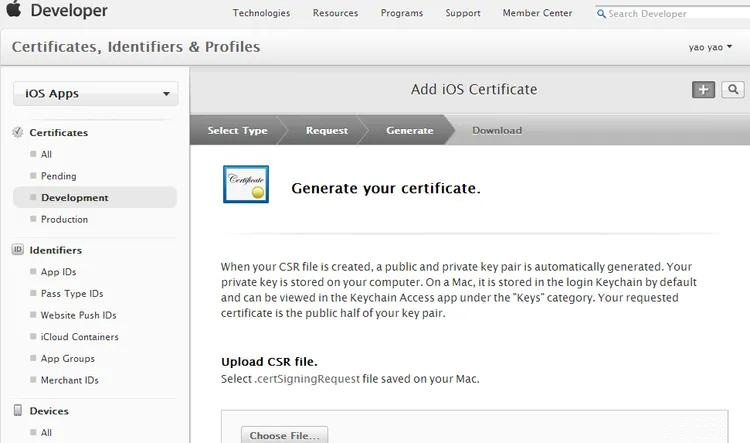The width and height of the screenshot is (750, 443).
Task: Open App IDs list
Action: pyautogui.click(x=58, y=272)
